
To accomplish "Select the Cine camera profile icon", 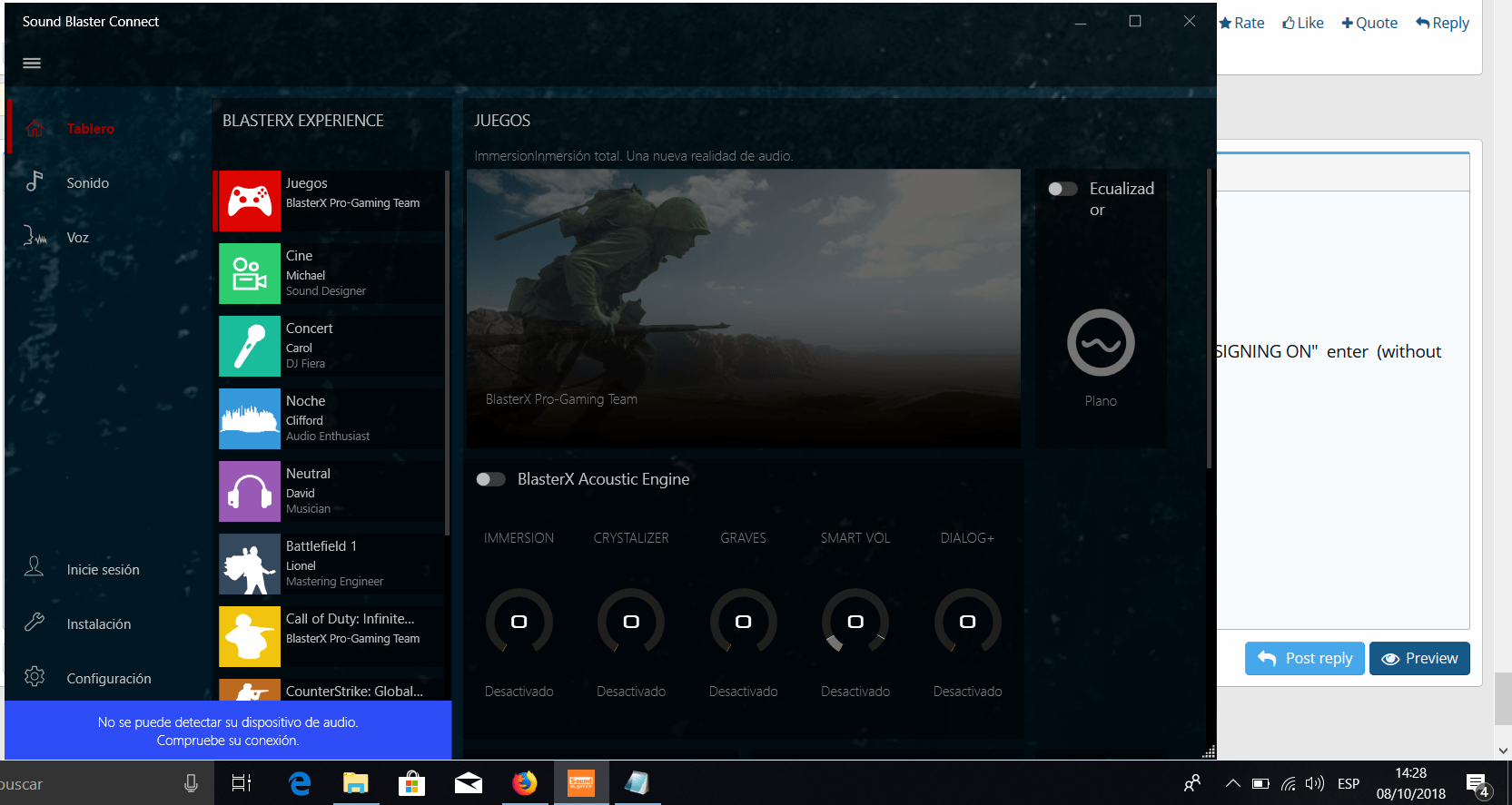I will 250,273.
